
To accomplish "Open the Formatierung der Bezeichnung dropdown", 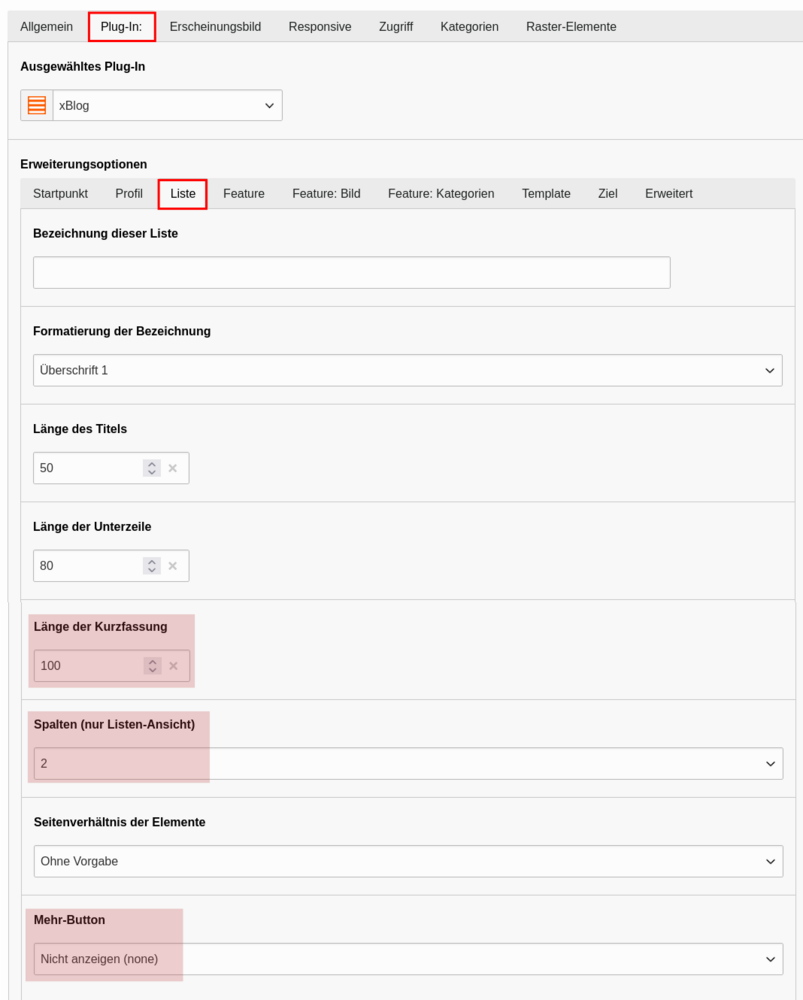I will [x=408, y=371].
